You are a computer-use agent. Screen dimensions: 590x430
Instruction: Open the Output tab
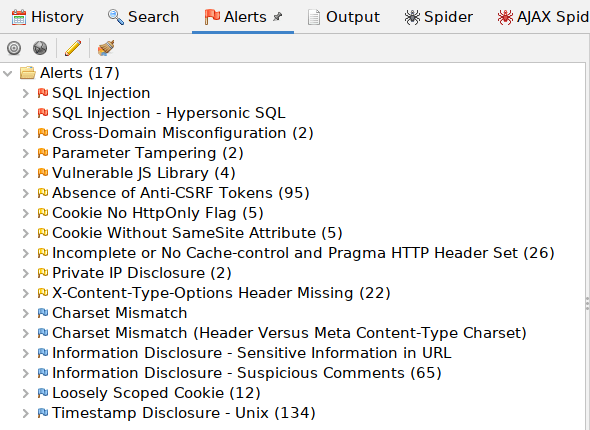click(x=344, y=17)
